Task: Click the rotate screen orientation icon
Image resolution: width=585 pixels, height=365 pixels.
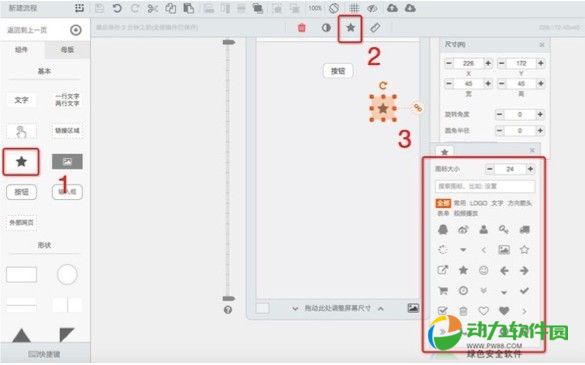Action: 334,8
